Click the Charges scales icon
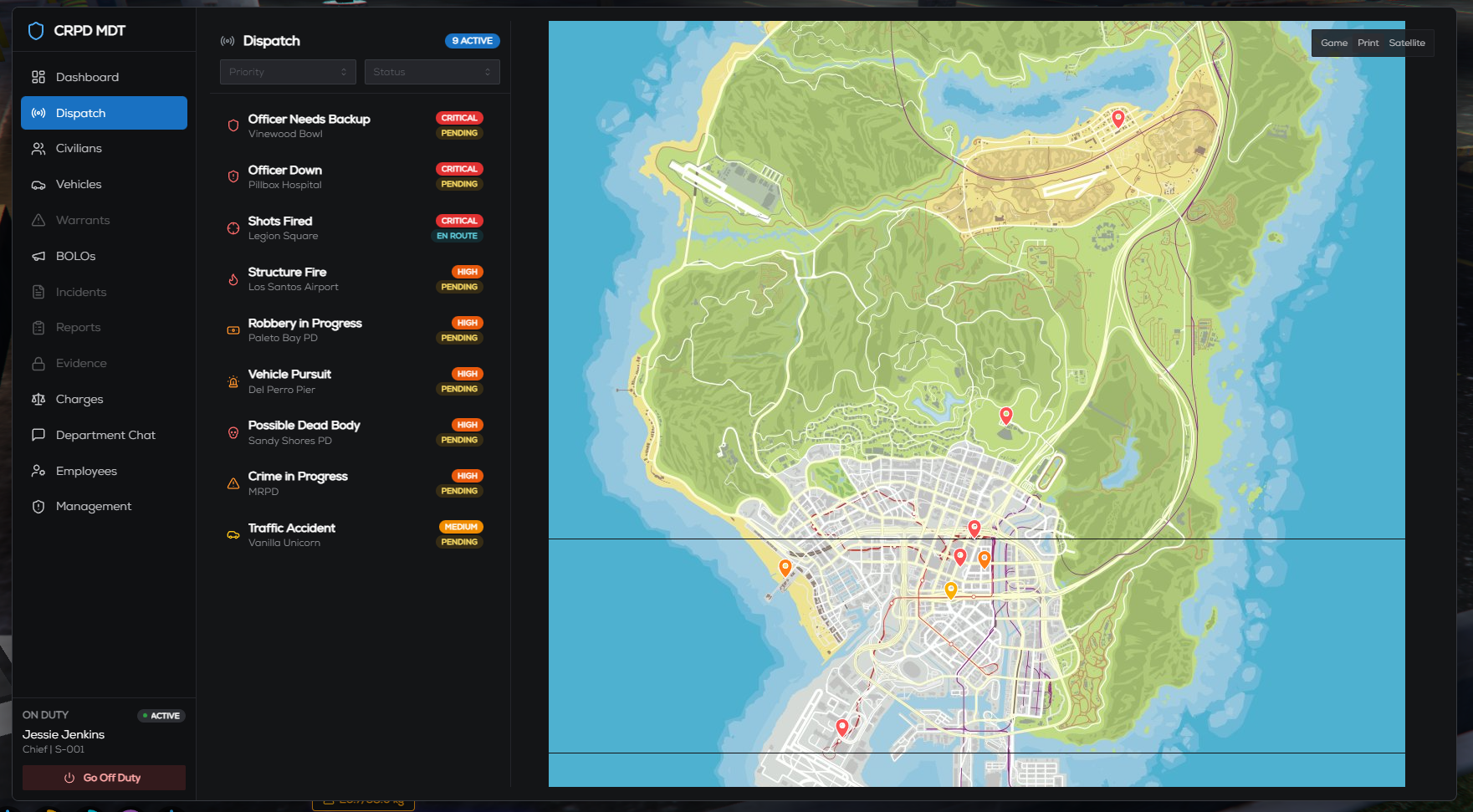Image resolution: width=1473 pixels, height=812 pixels. click(38, 400)
